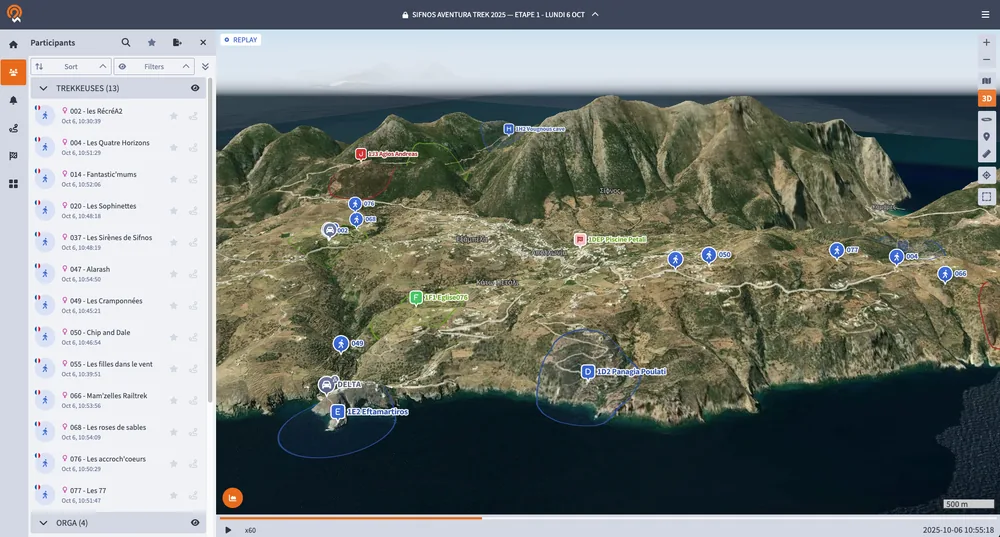Toggle visibility of ORGA group
Viewport: 1000px width, 537px height.
tap(195, 523)
